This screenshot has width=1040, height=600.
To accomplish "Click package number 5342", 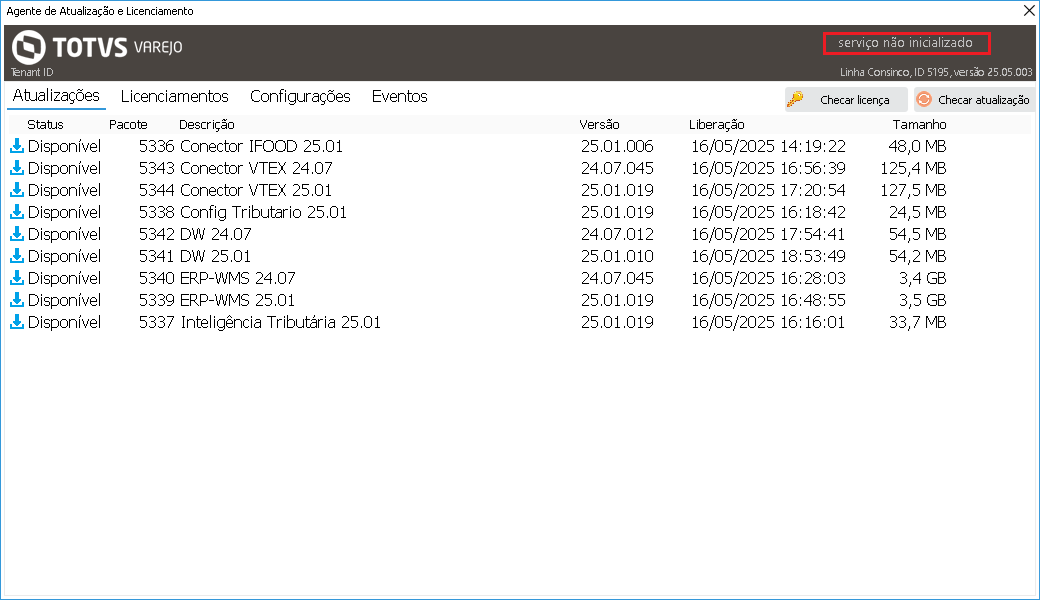I will (157, 233).
